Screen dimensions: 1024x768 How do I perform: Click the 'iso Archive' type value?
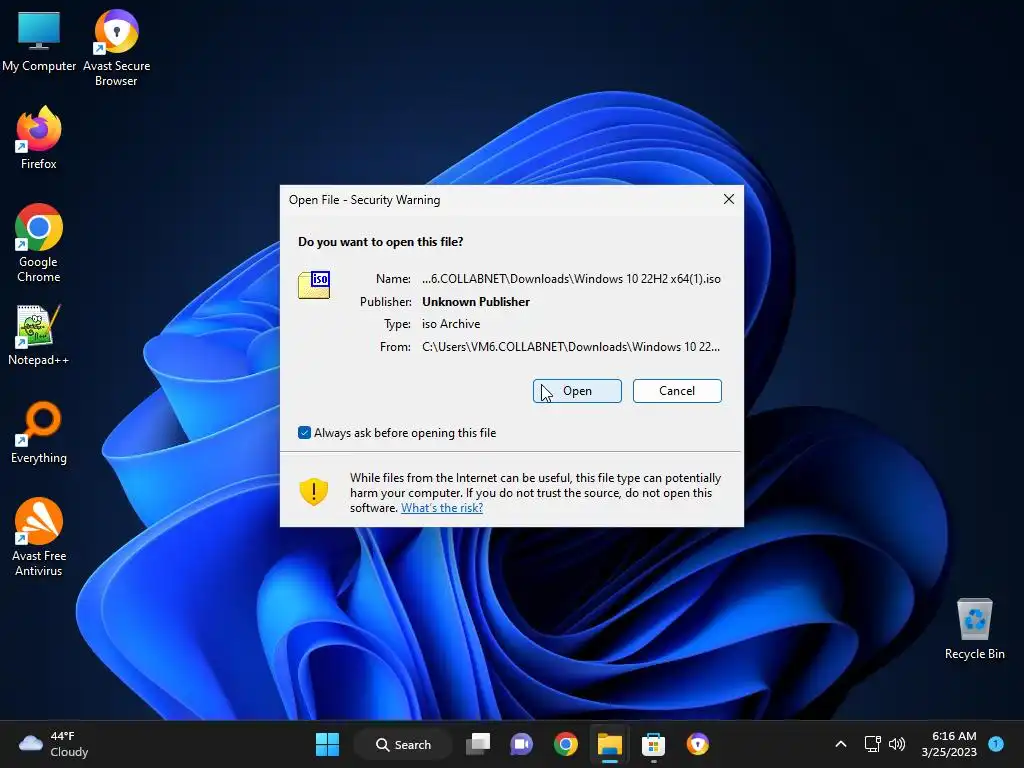point(451,324)
